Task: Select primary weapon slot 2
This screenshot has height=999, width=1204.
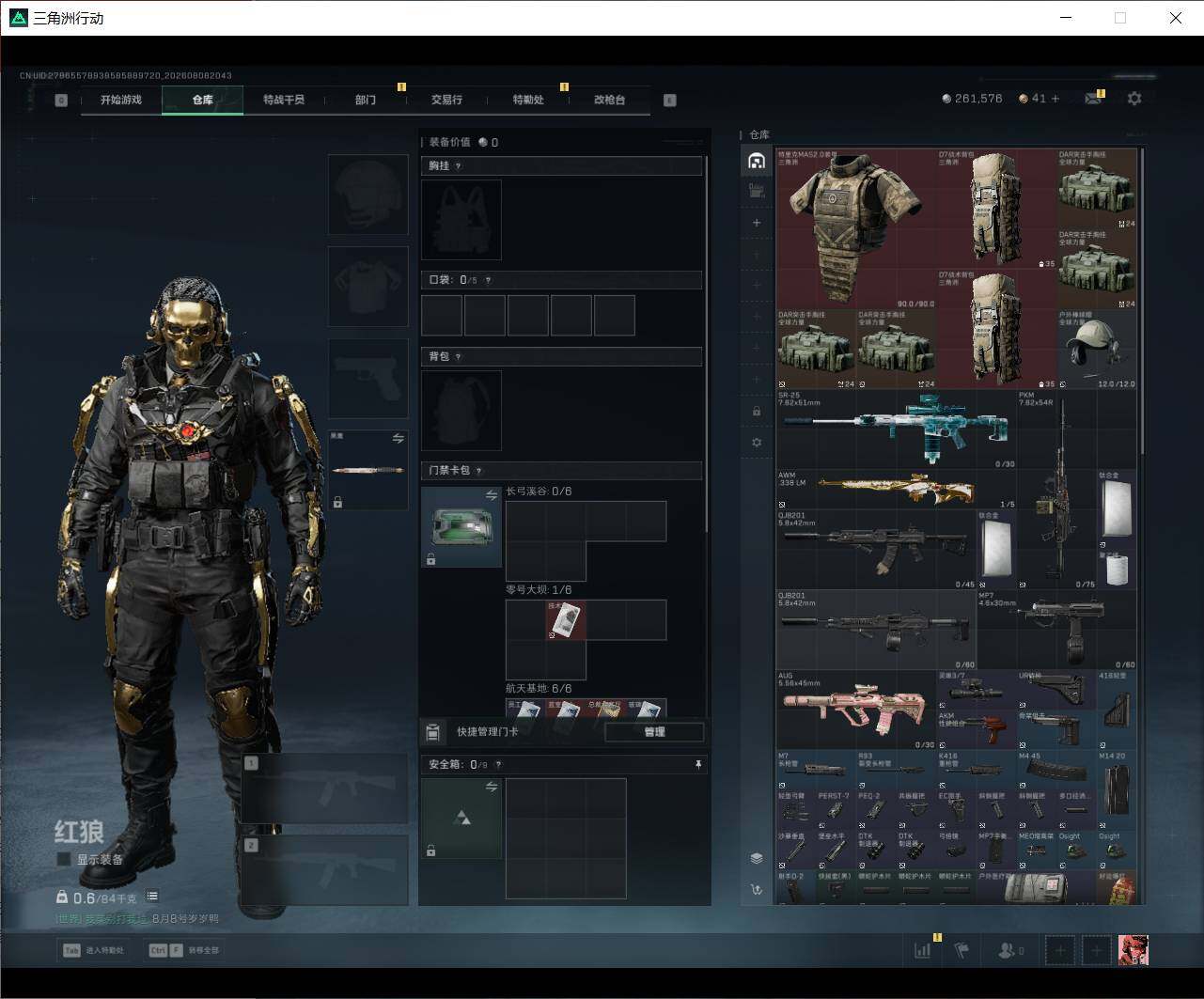Action: click(325, 870)
